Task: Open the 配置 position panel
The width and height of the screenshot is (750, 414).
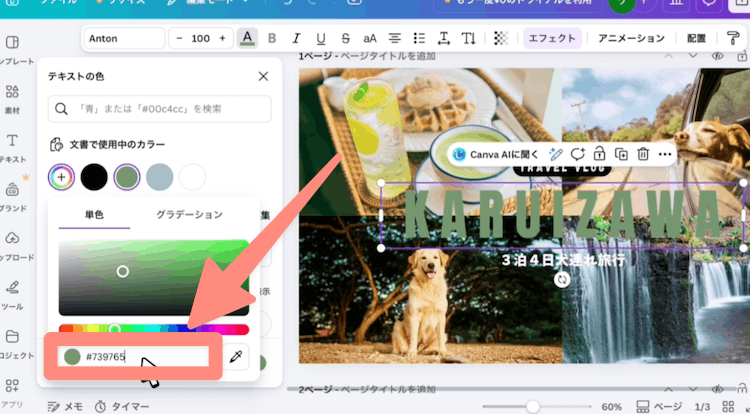Action: [x=696, y=38]
